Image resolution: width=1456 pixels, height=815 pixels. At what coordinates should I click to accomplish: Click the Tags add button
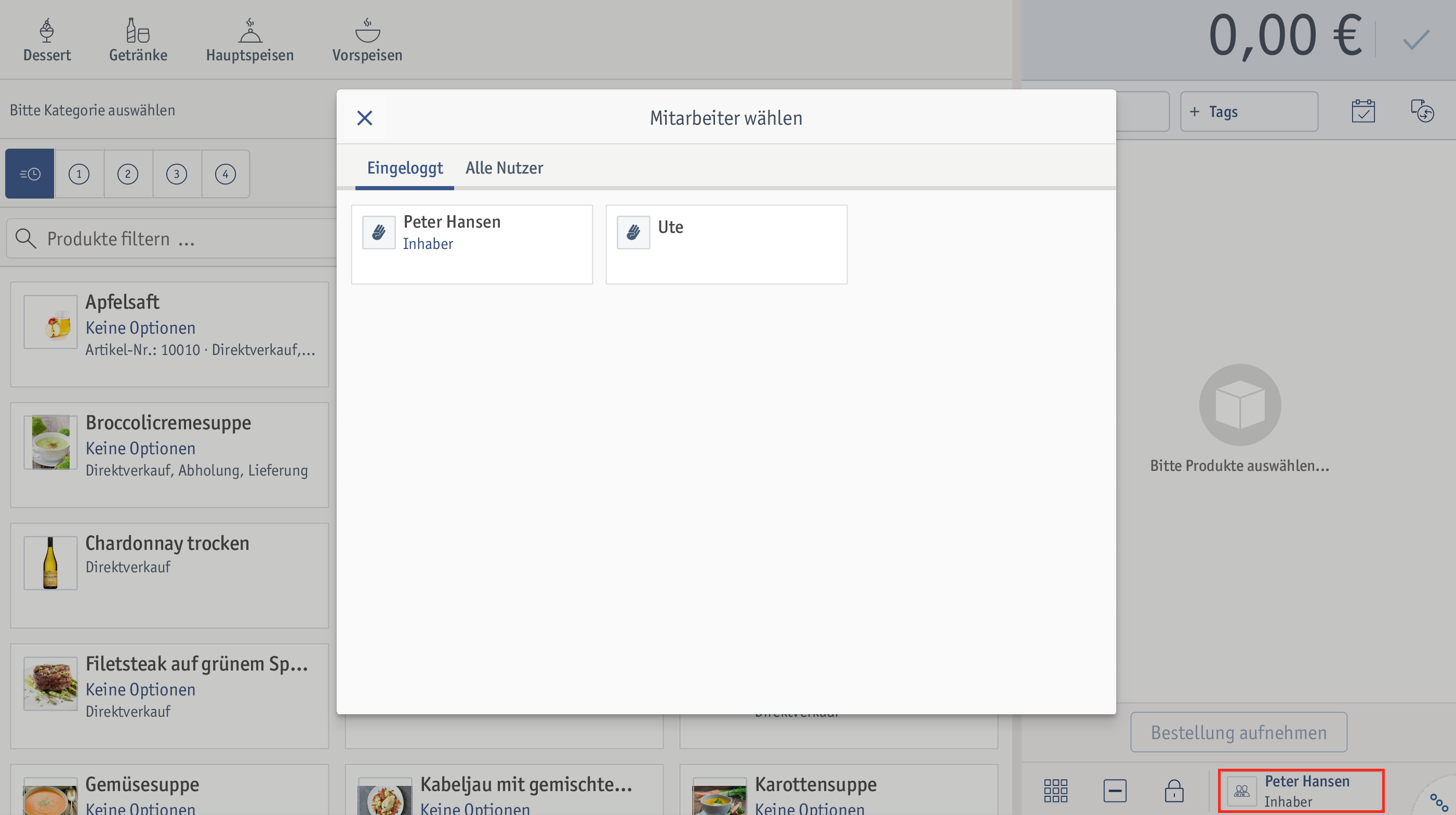(x=1249, y=111)
